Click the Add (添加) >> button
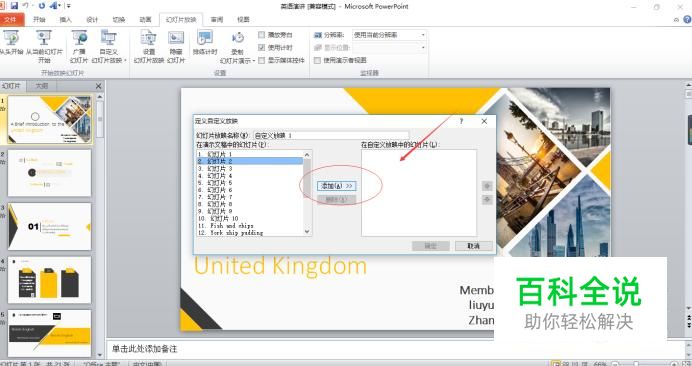Viewport: 692px width, 366px height. pos(336,186)
